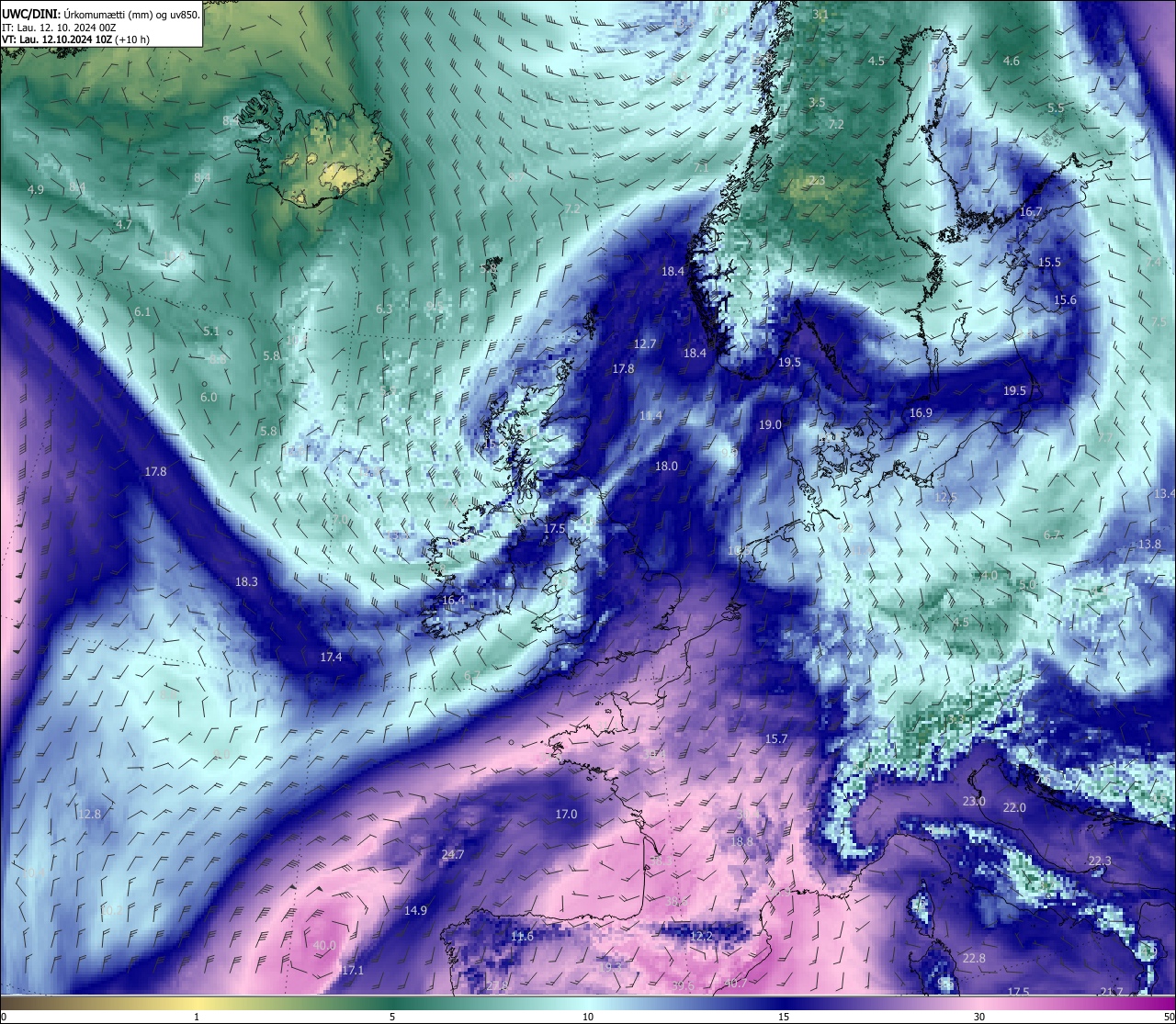
Task: Click the 13.8 value label
Action: [1149, 544]
